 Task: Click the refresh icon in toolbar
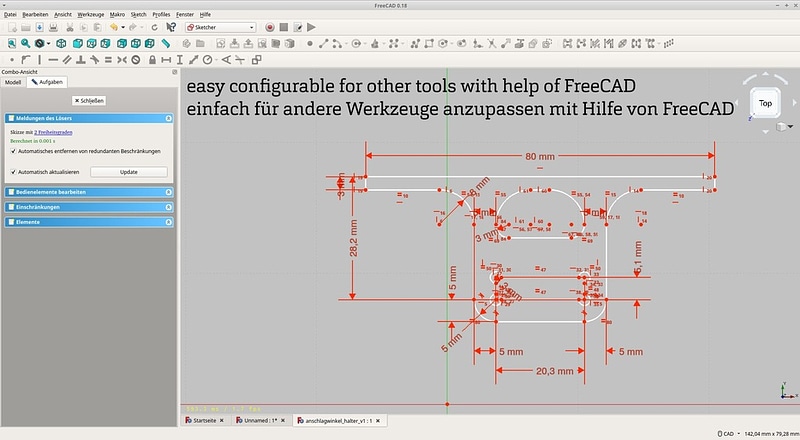pos(154,27)
